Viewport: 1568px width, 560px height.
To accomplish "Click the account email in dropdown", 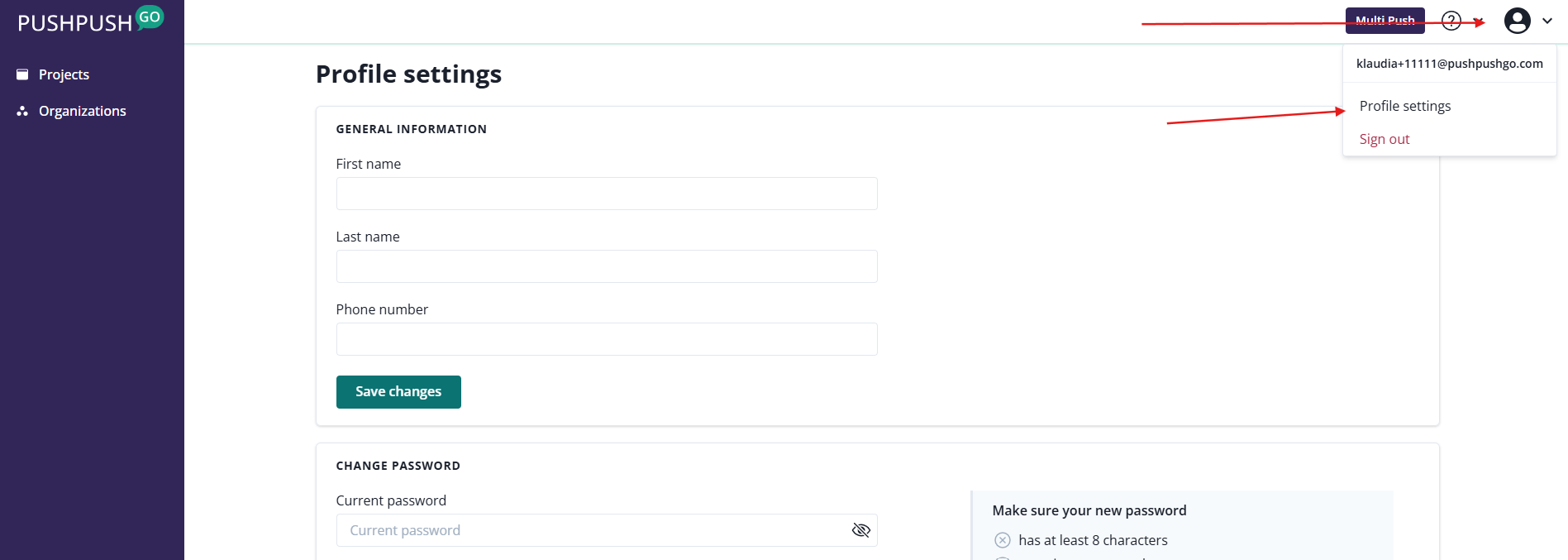I will [x=1449, y=64].
